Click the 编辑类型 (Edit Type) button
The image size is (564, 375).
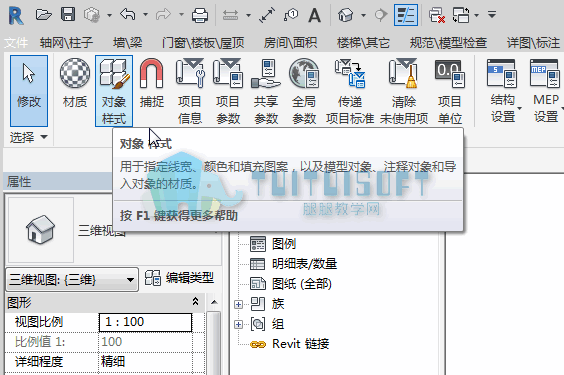179,278
